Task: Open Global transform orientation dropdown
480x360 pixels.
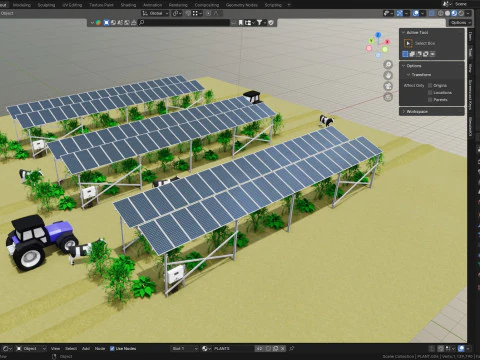Action: [155, 13]
